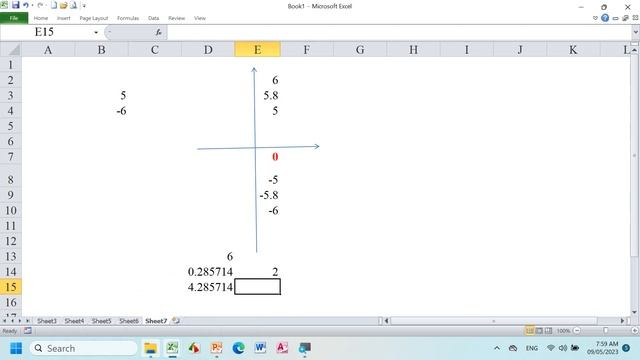Switch to Page Break Preview
640x360 pixels.
click(x=548, y=331)
